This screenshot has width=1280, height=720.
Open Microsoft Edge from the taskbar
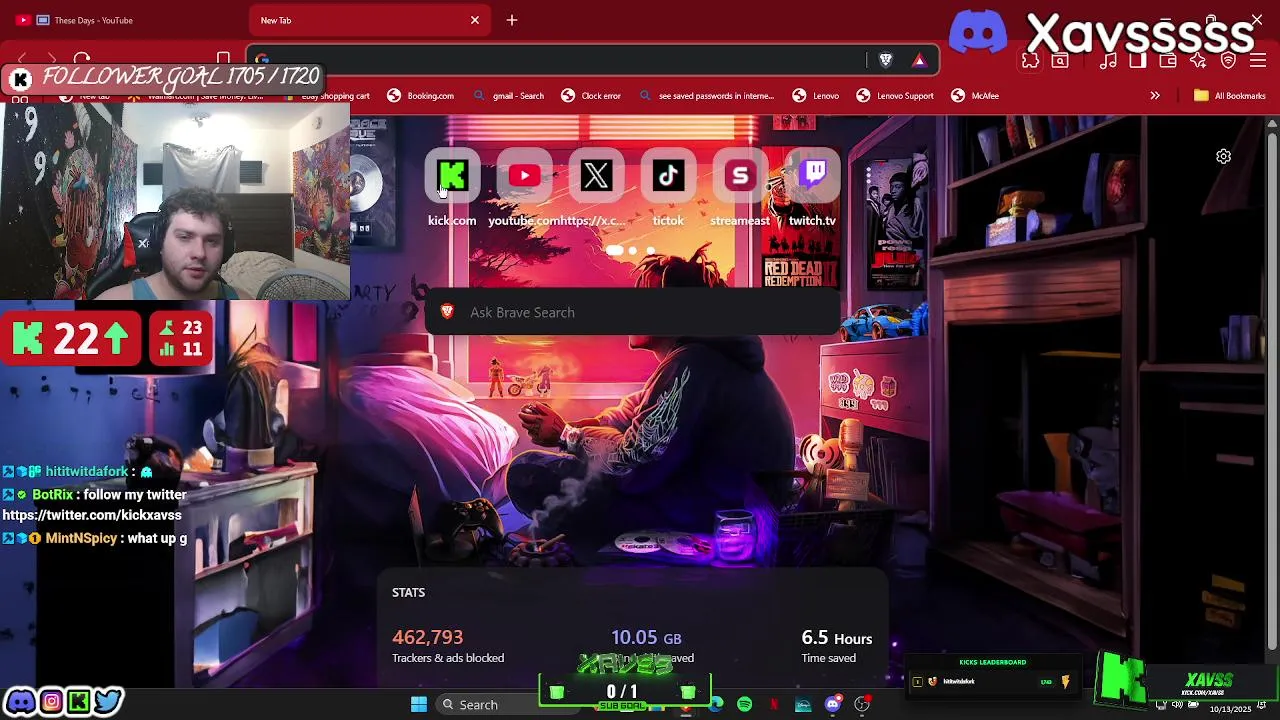[716, 705]
